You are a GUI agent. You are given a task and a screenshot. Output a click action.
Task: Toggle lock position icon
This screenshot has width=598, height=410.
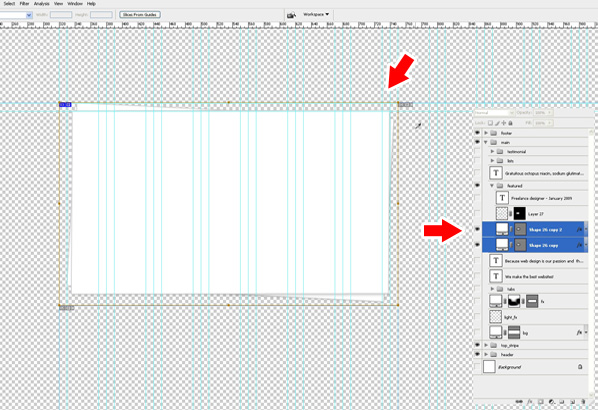point(504,123)
